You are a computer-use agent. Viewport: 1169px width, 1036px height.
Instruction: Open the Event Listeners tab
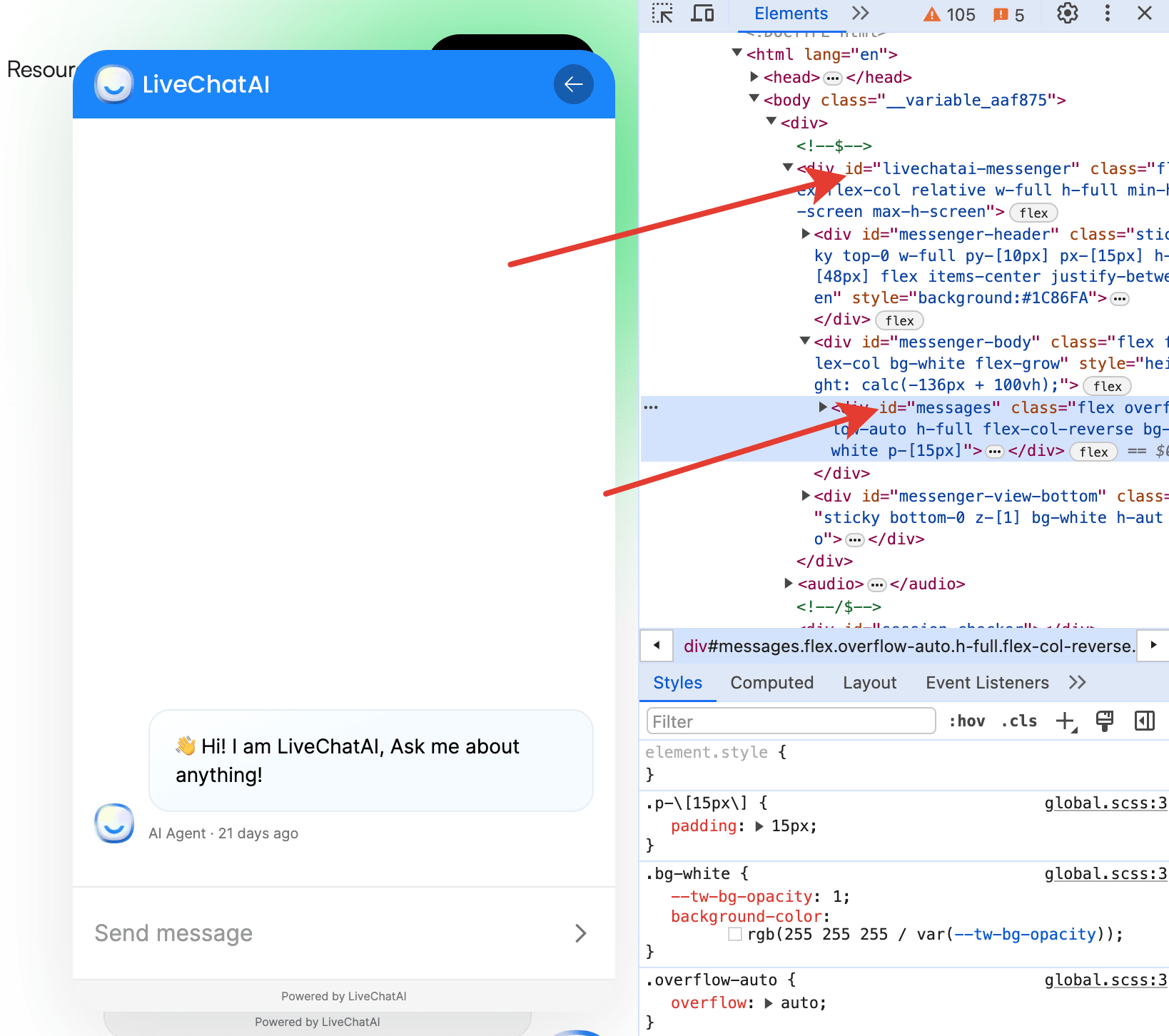coord(987,682)
